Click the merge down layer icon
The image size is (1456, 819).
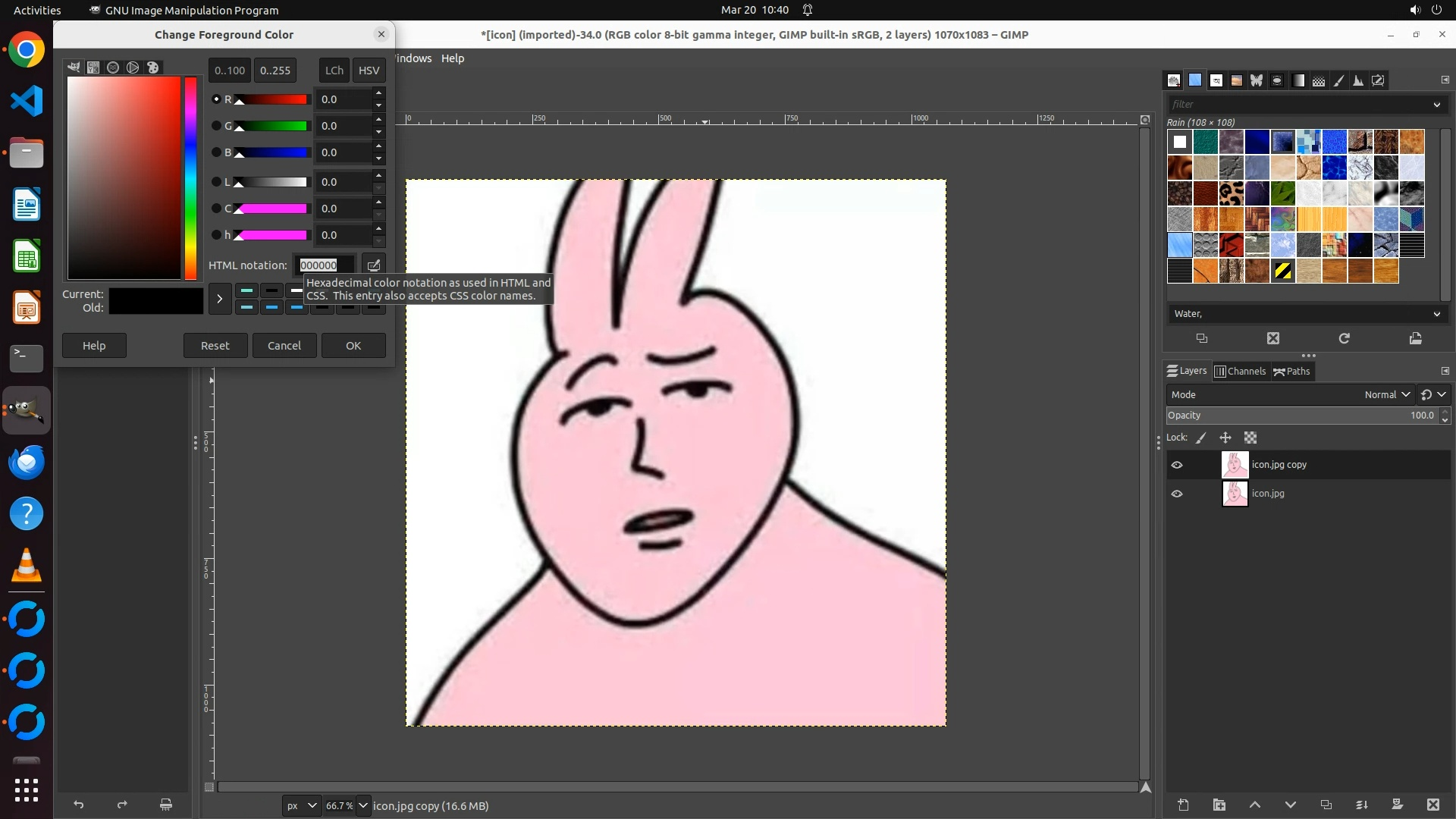(1361, 805)
